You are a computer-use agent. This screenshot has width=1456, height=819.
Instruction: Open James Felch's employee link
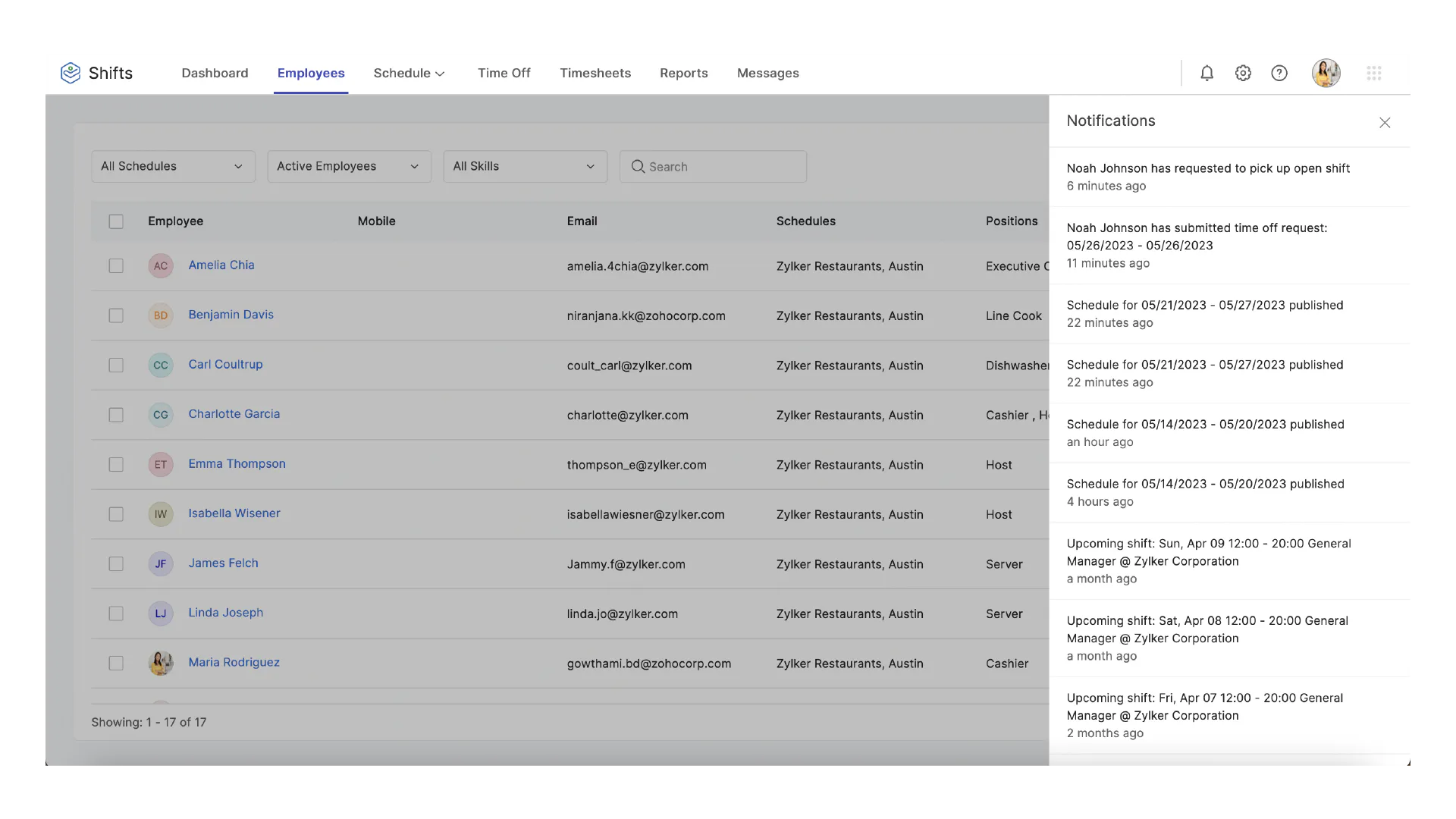point(223,563)
